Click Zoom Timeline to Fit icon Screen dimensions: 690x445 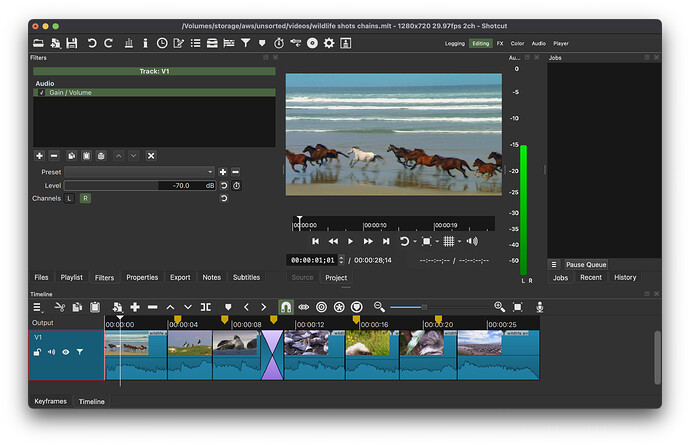click(519, 307)
